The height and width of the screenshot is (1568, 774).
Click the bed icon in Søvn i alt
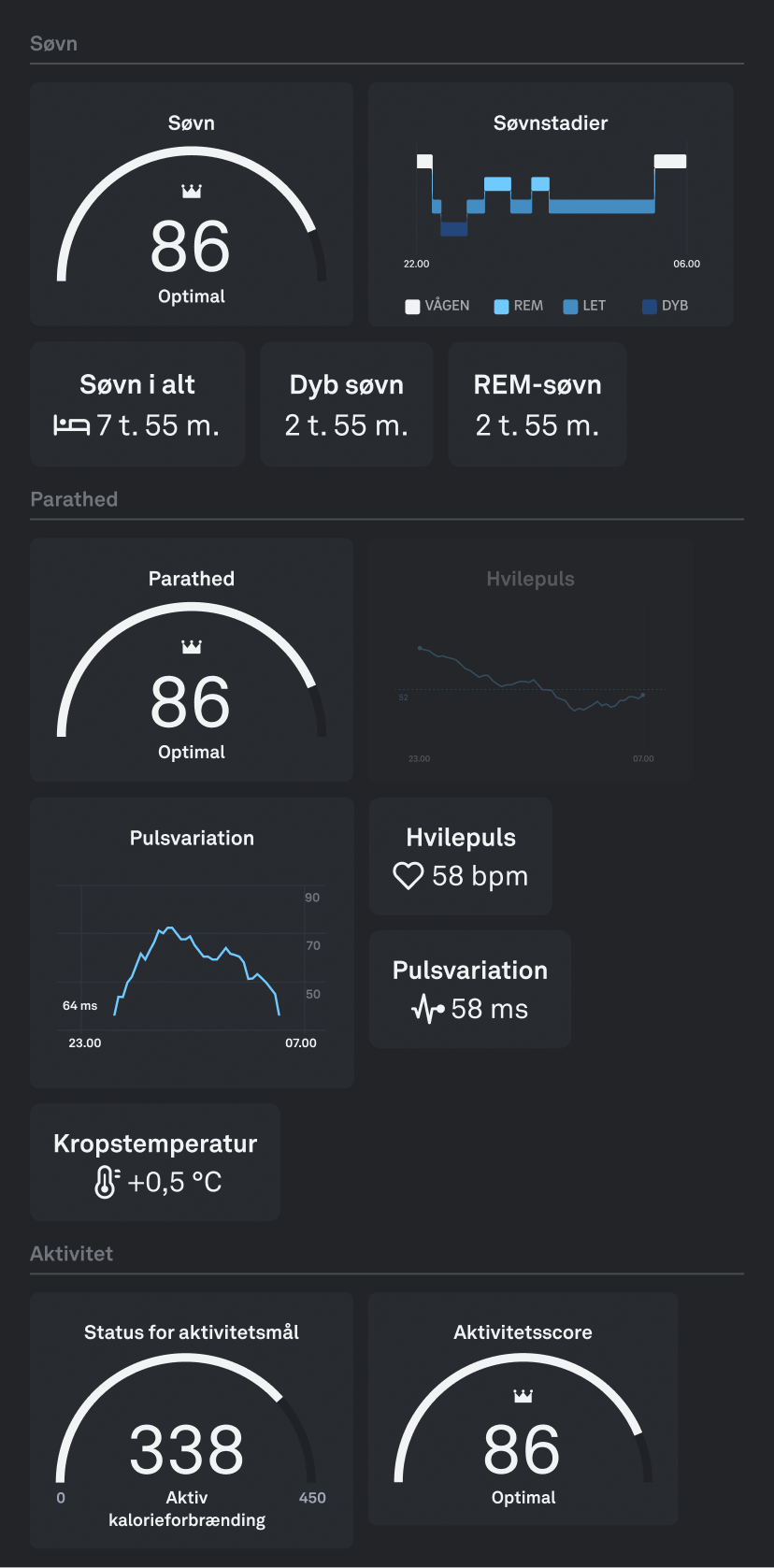[x=72, y=425]
